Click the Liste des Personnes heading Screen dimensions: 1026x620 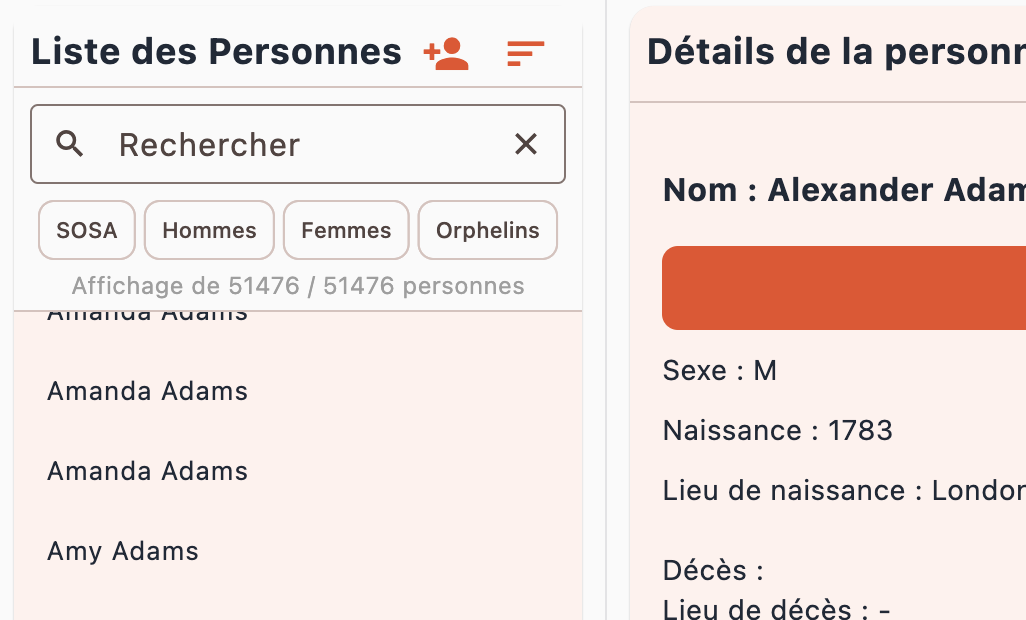pyautogui.click(x=217, y=52)
